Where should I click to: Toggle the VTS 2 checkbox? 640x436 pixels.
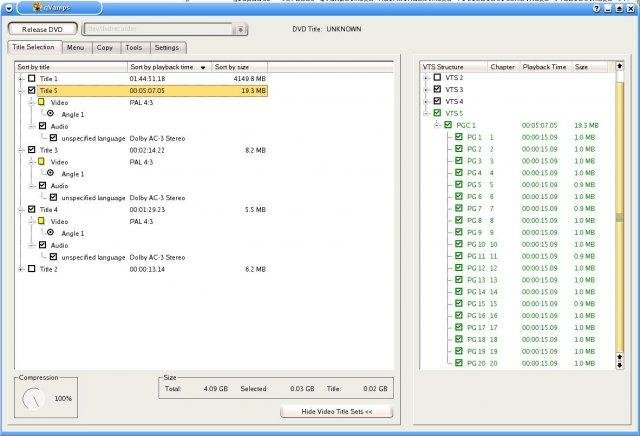point(437,77)
